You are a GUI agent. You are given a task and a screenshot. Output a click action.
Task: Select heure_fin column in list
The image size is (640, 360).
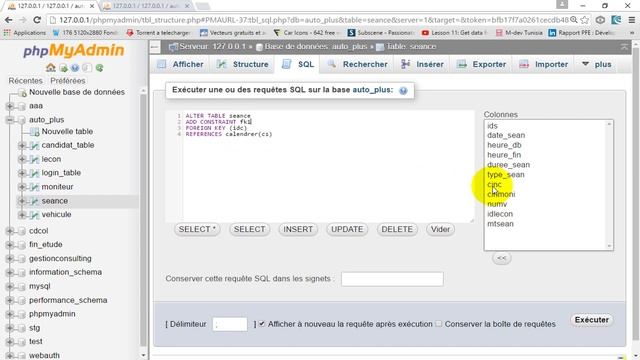pos(504,155)
